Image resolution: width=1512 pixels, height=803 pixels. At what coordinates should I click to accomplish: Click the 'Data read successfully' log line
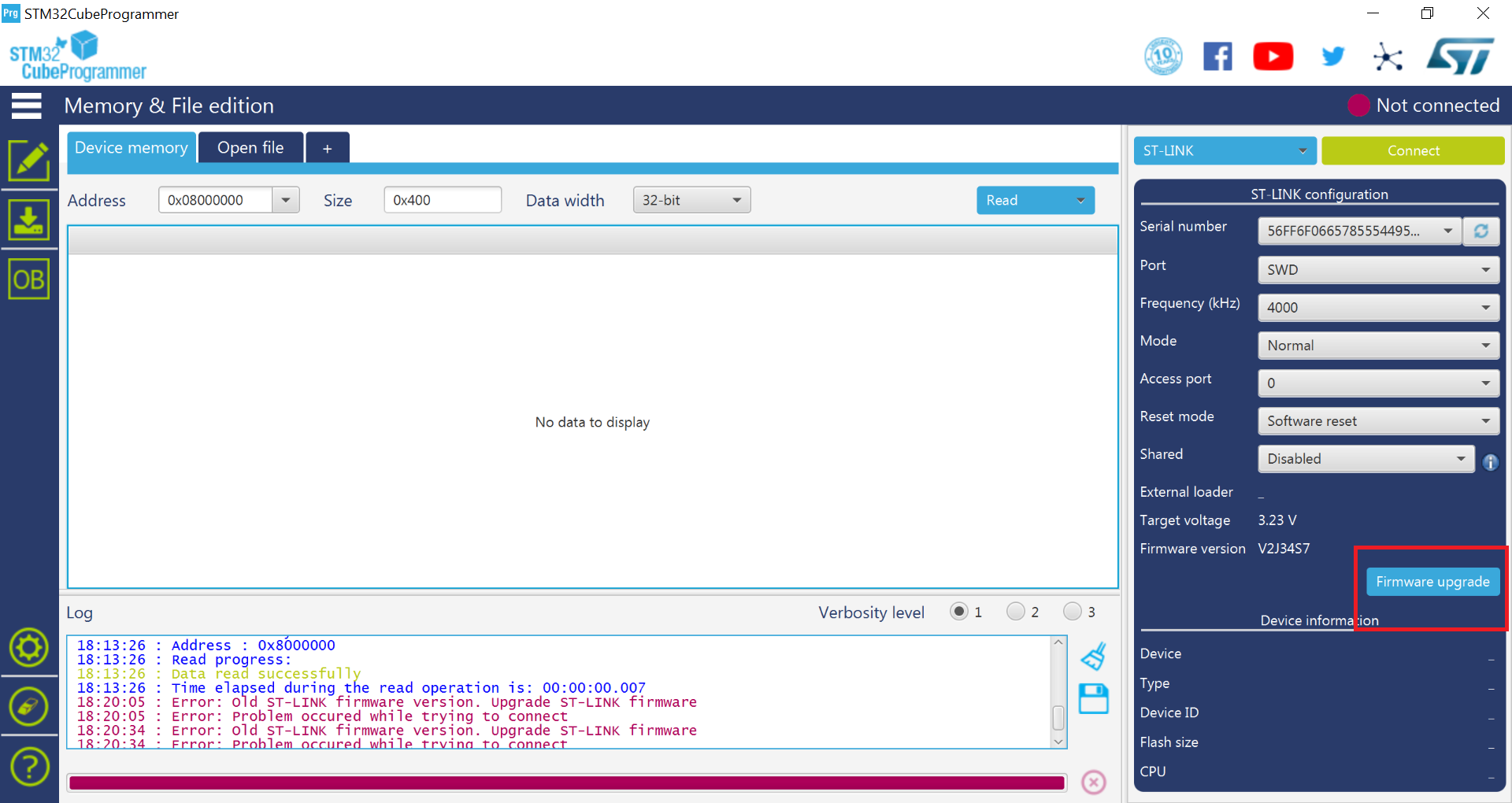(x=219, y=674)
